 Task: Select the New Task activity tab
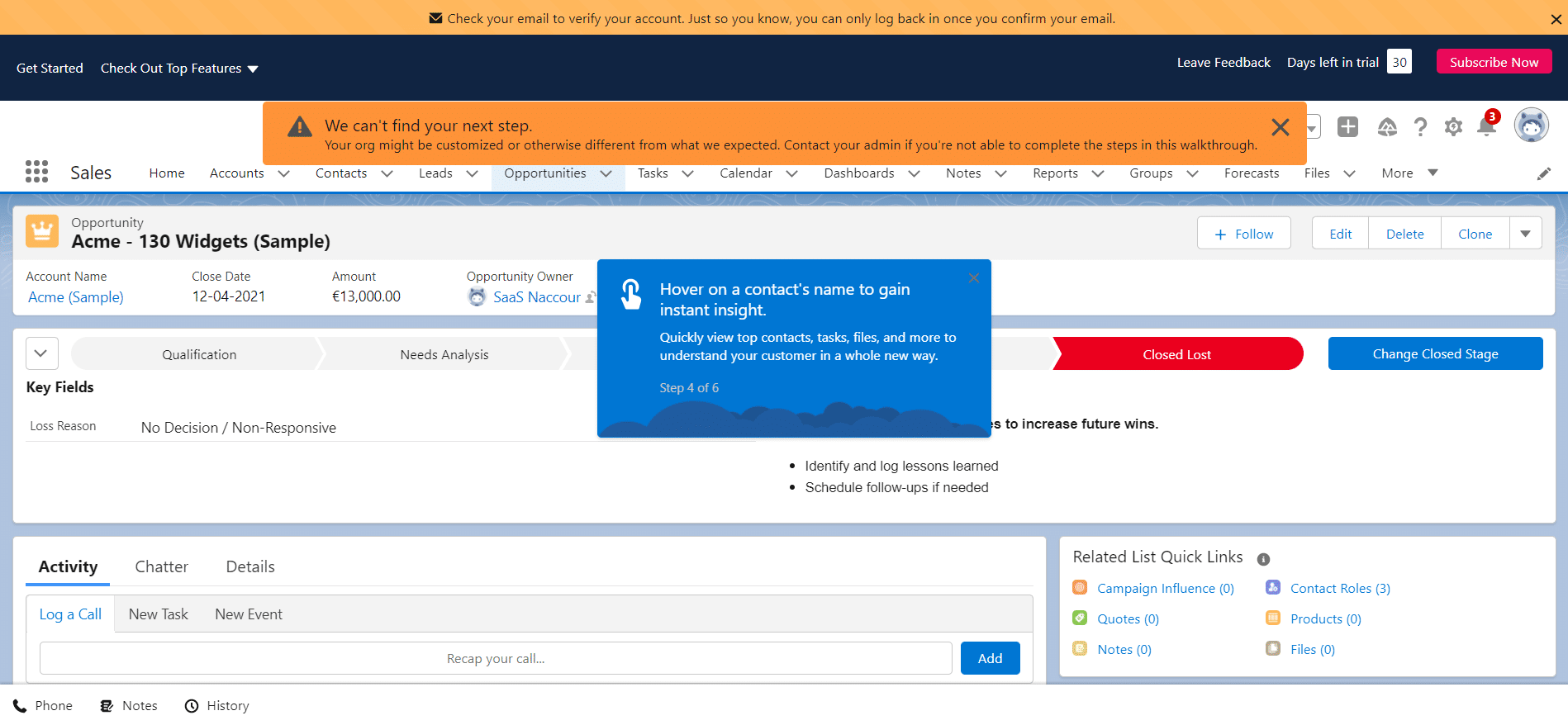[x=159, y=614]
